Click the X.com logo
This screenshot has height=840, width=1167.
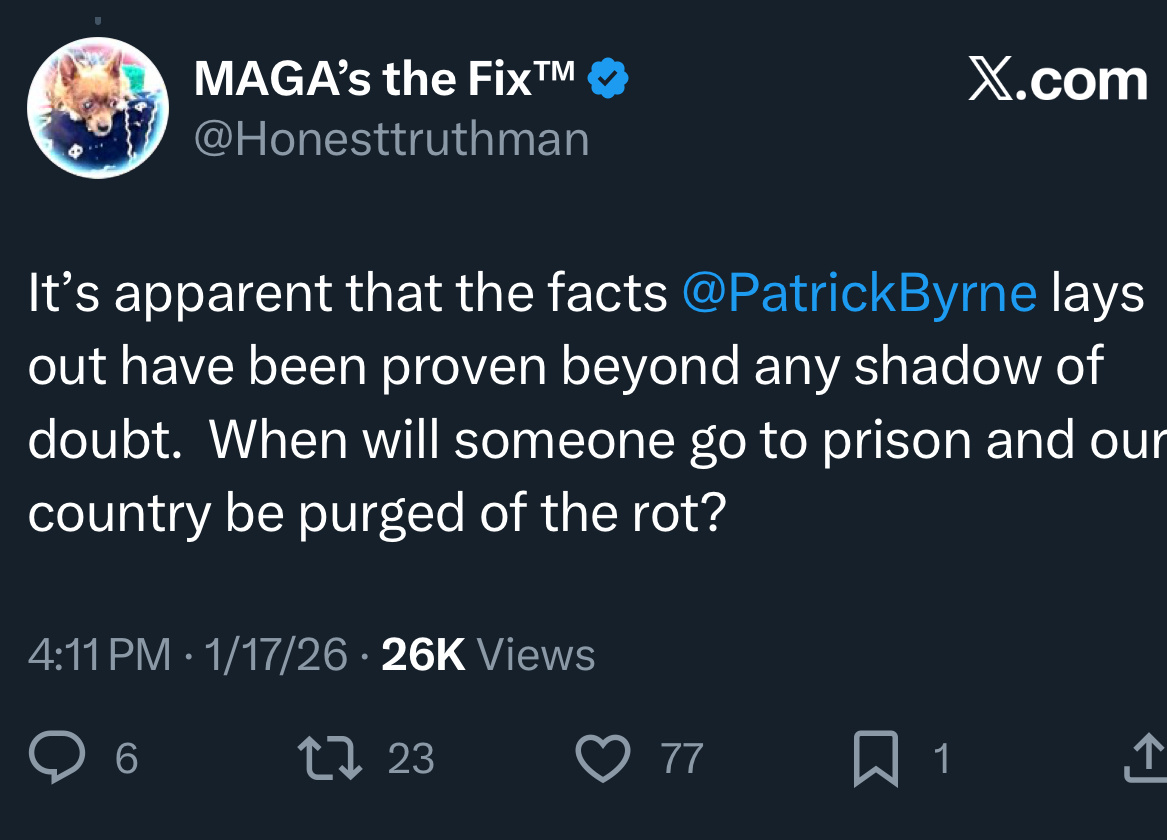coord(1057,80)
